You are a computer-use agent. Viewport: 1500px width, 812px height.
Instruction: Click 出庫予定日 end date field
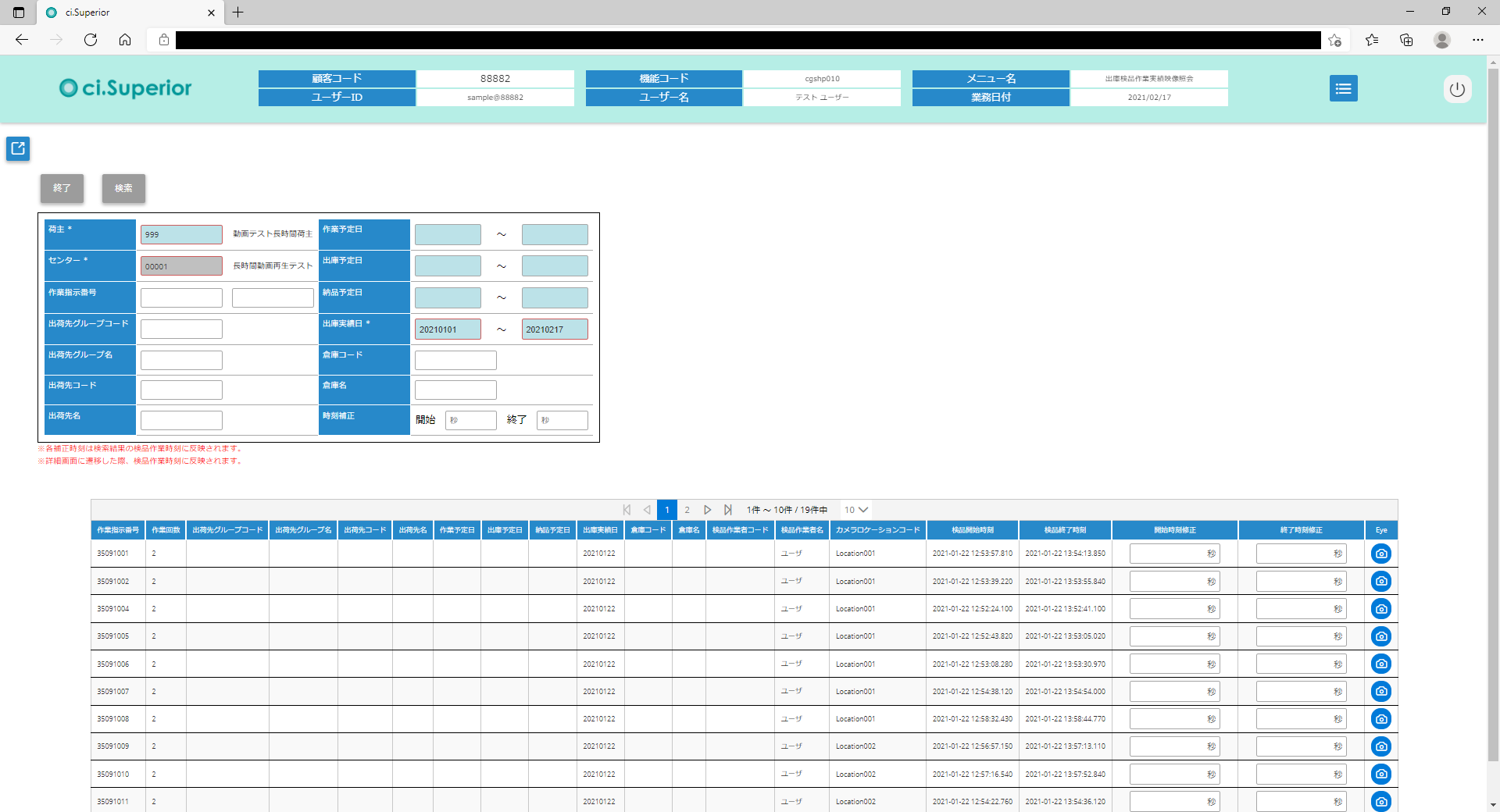555,266
